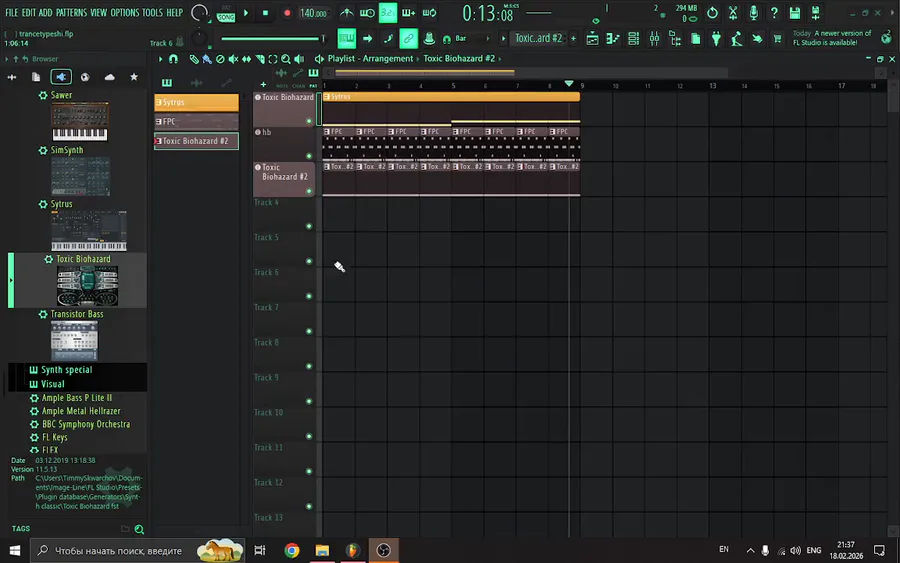Click the render/export audio icon

(x=816, y=13)
